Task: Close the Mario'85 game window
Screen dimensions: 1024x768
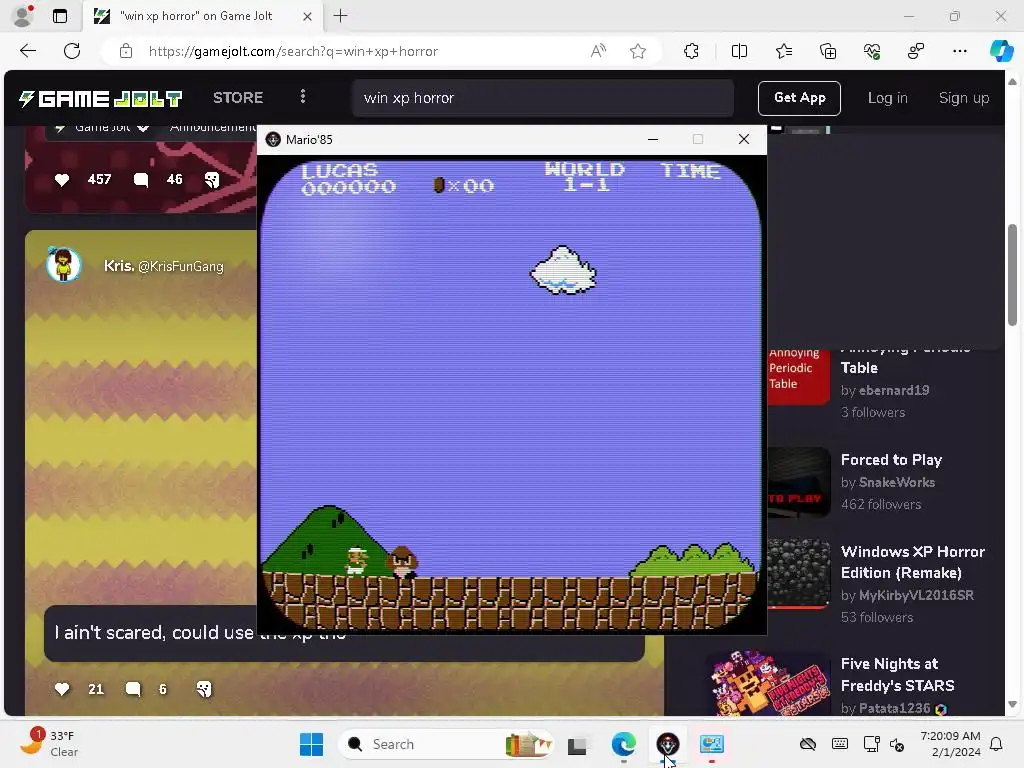Action: 743,139
